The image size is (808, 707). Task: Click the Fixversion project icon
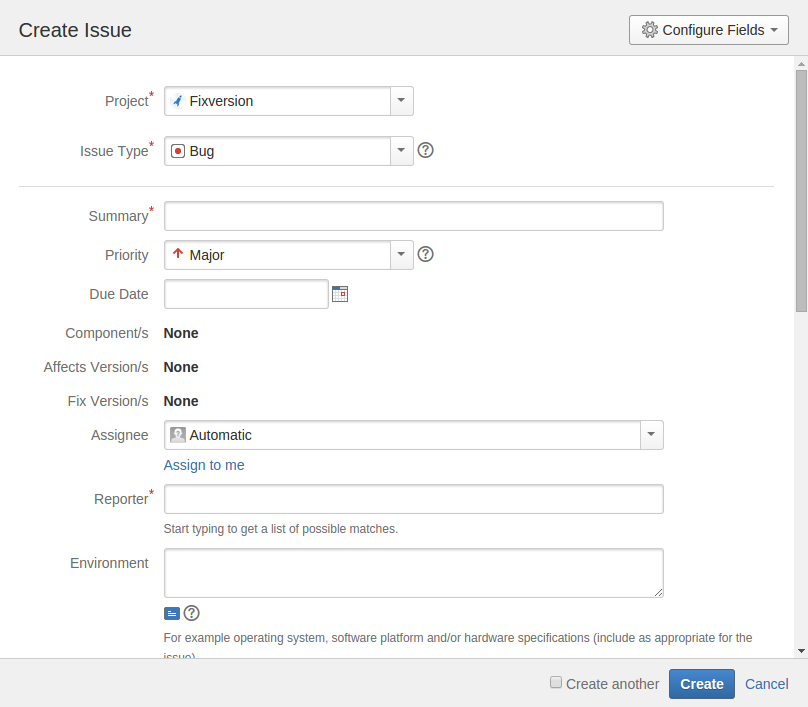click(x=178, y=101)
